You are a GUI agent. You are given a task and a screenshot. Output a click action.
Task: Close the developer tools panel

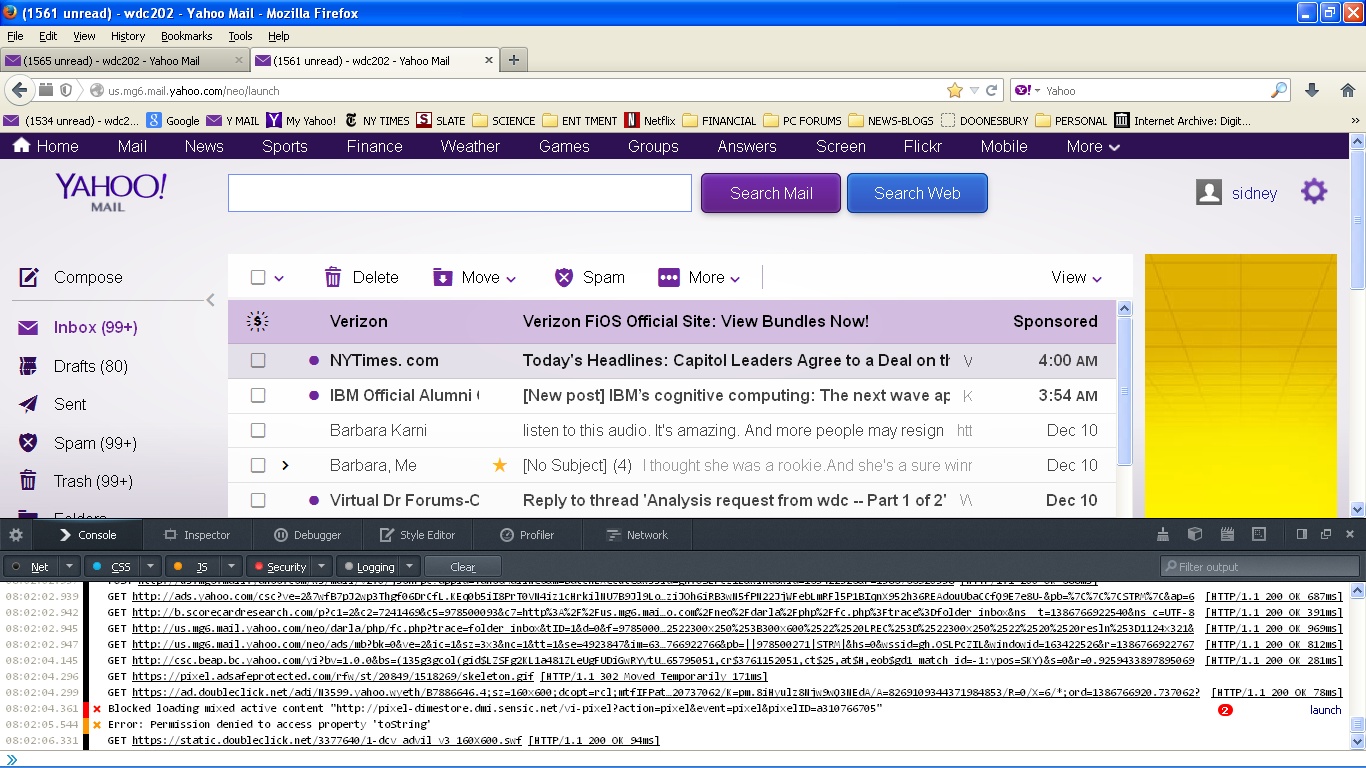(1350, 534)
